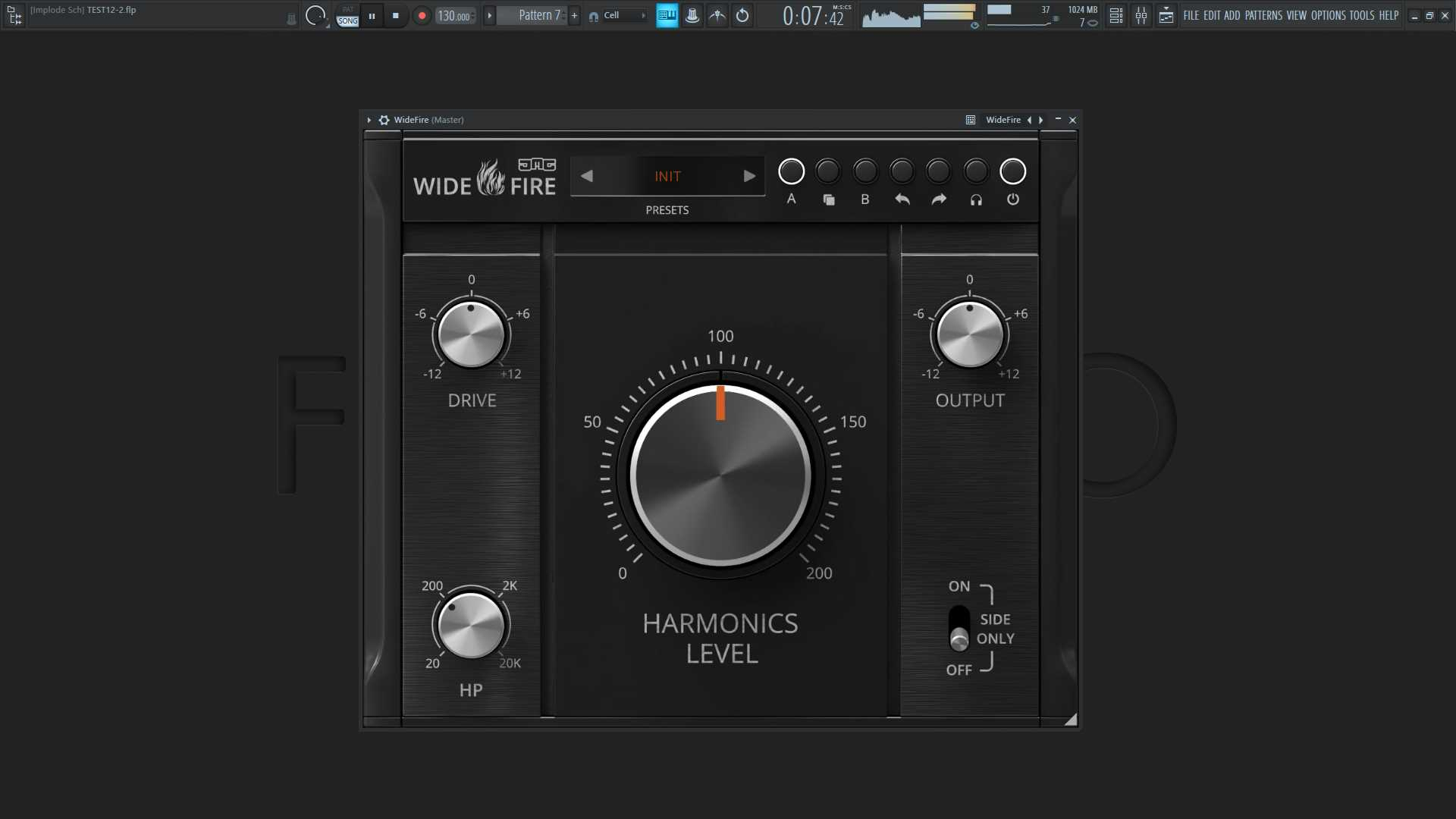Screen dimensions: 1456x819
Task: Click the Harmonics Level knob
Action: 720,476
